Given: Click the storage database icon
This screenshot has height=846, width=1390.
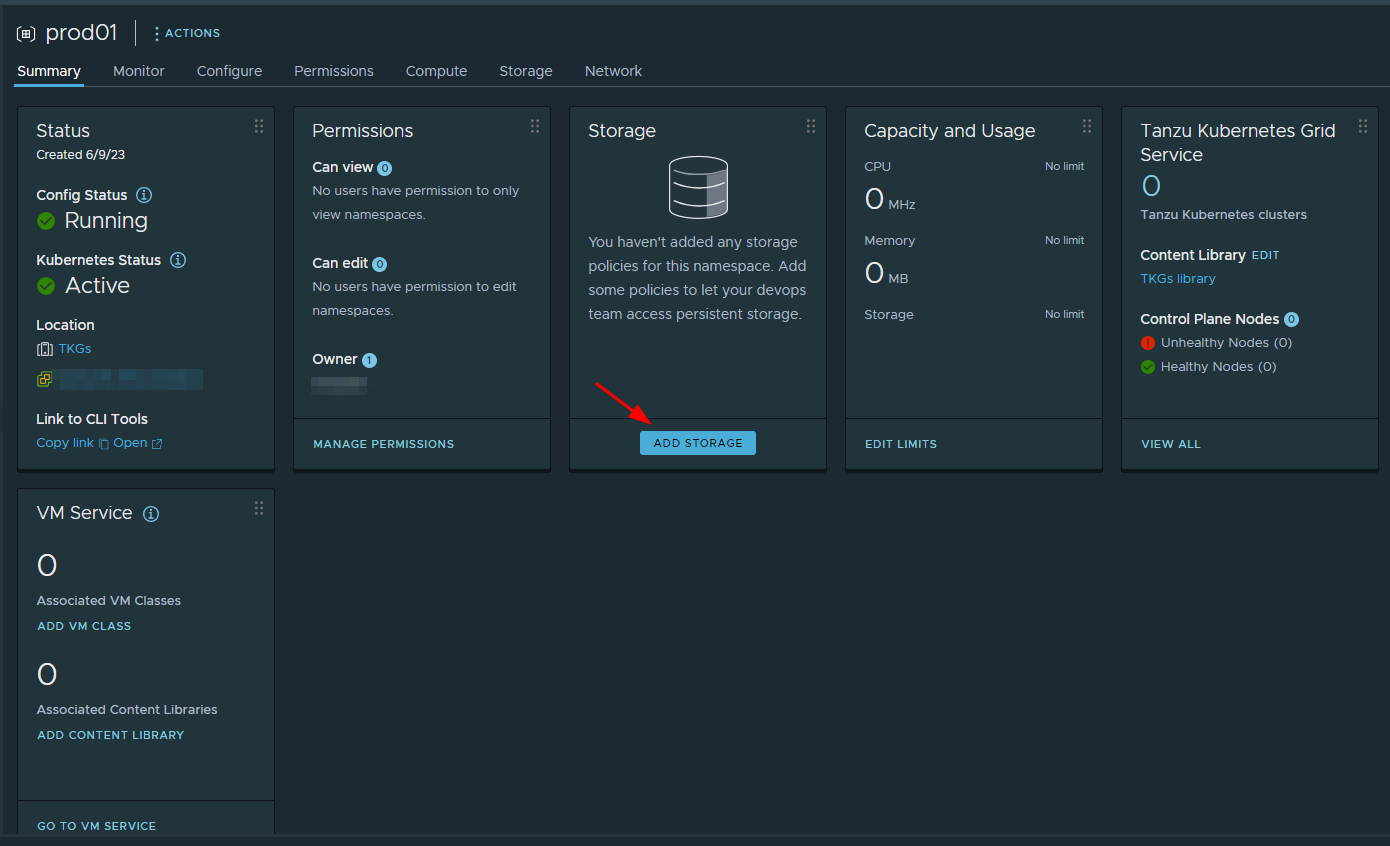Looking at the screenshot, I should click(x=698, y=188).
